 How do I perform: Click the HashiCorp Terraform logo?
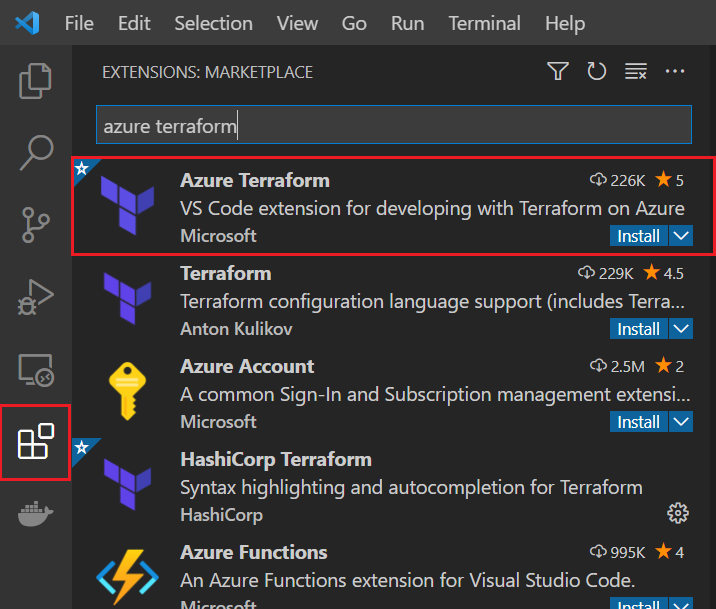pos(127,484)
